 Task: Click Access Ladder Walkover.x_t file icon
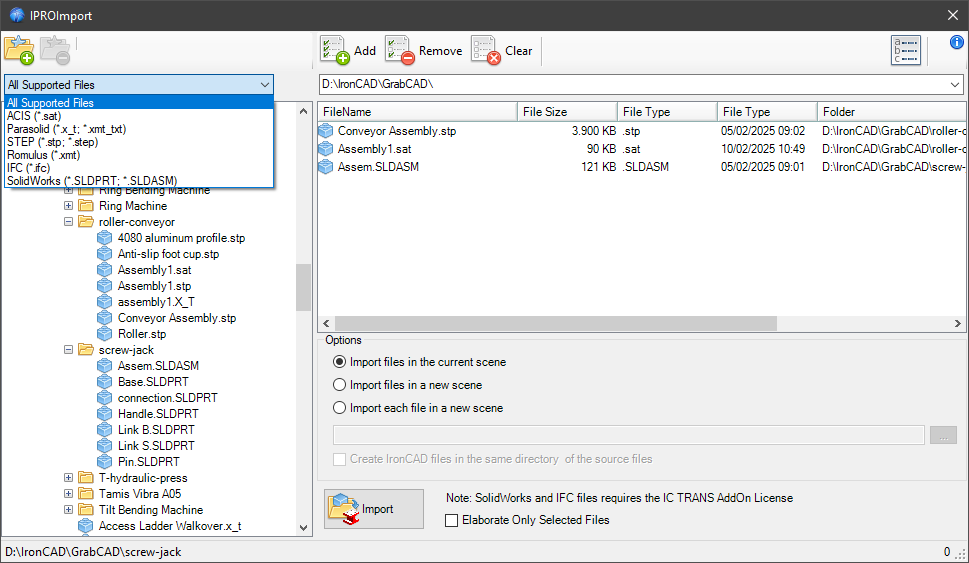(85, 526)
